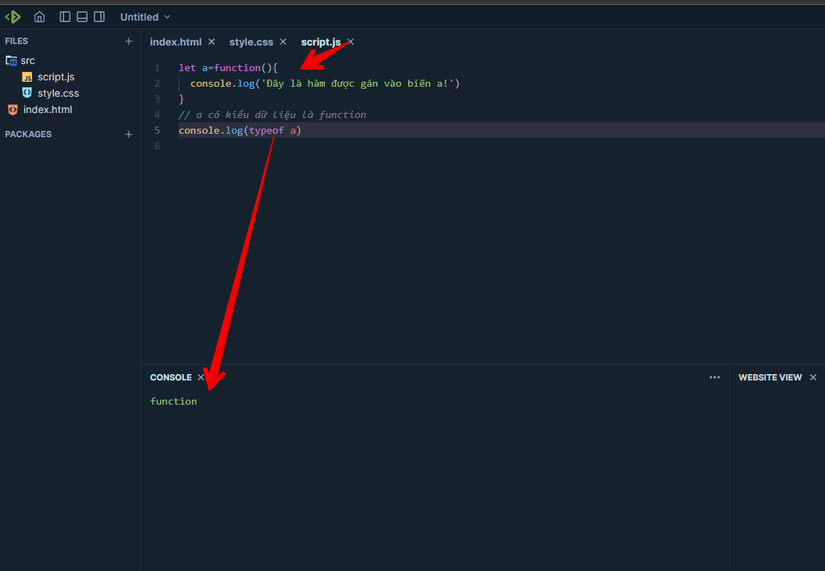Click the closing brace on line 3
This screenshot has height=571, width=825.
182,99
